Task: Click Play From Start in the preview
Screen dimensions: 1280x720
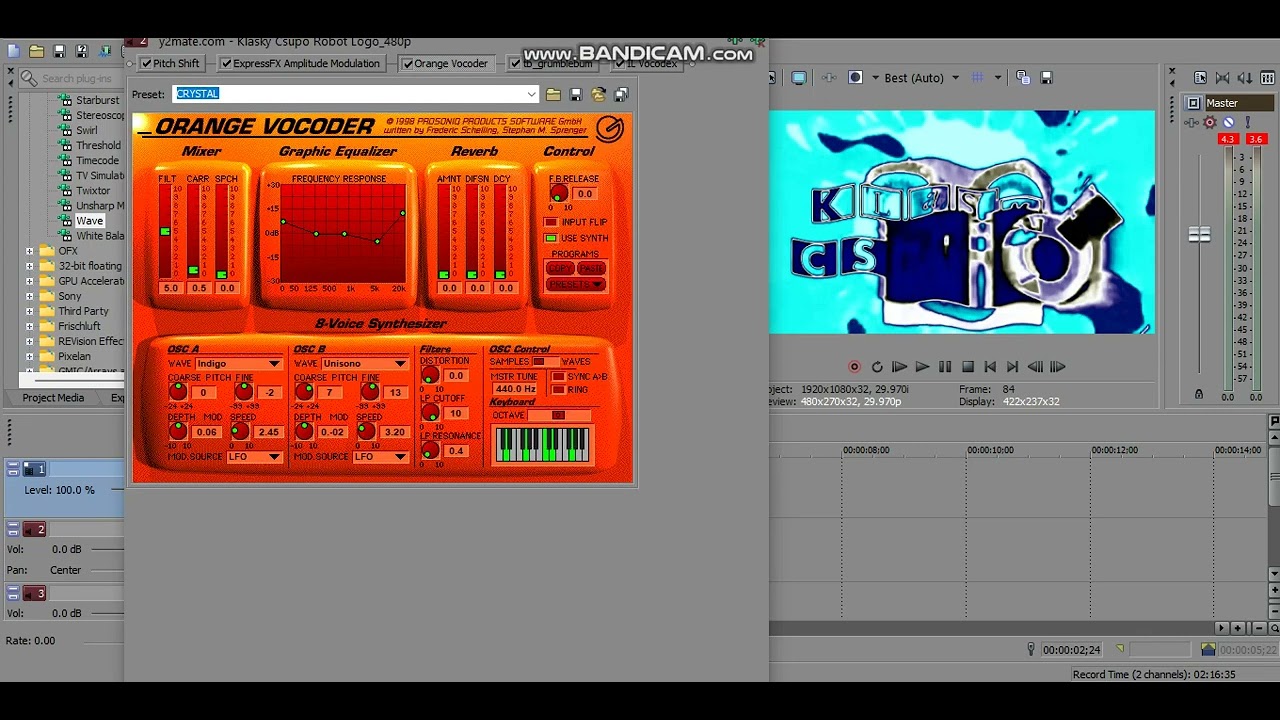Action: 899,367
